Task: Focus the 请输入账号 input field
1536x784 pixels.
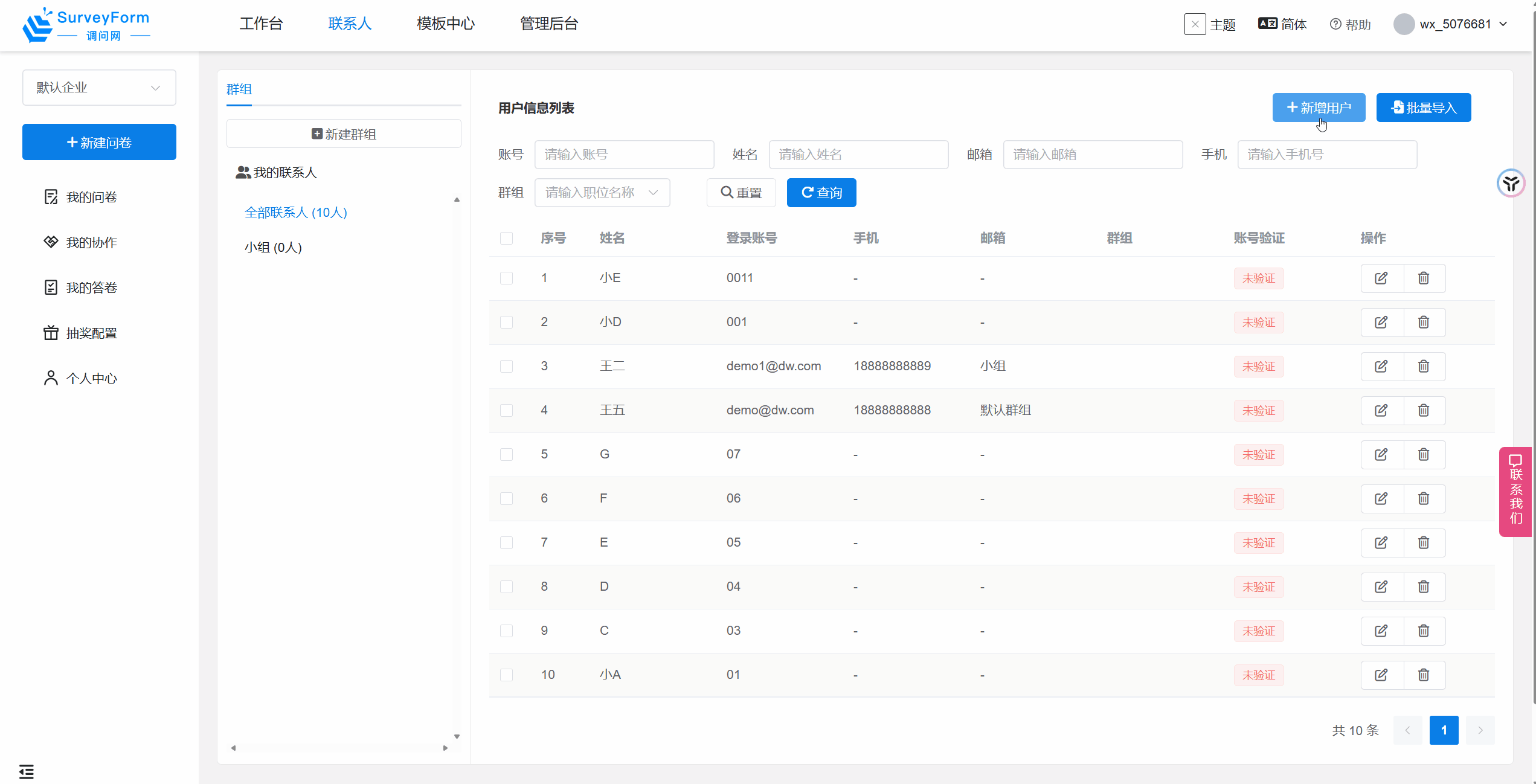Action: pyautogui.click(x=624, y=155)
